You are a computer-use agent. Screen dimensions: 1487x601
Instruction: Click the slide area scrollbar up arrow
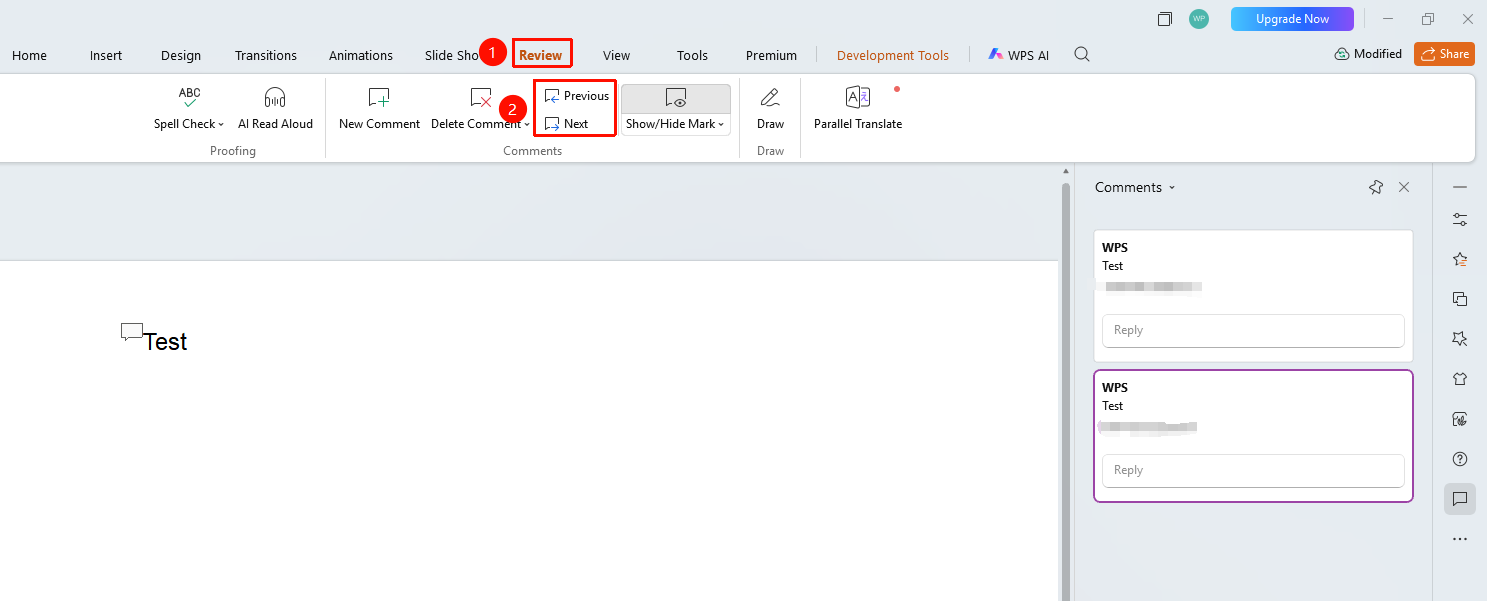pos(1065,171)
